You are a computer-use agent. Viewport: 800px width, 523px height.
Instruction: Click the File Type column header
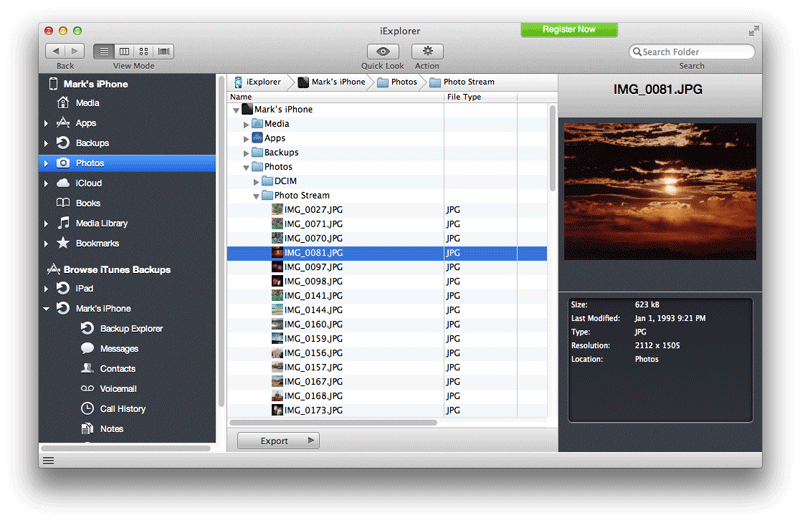click(464, 97)
